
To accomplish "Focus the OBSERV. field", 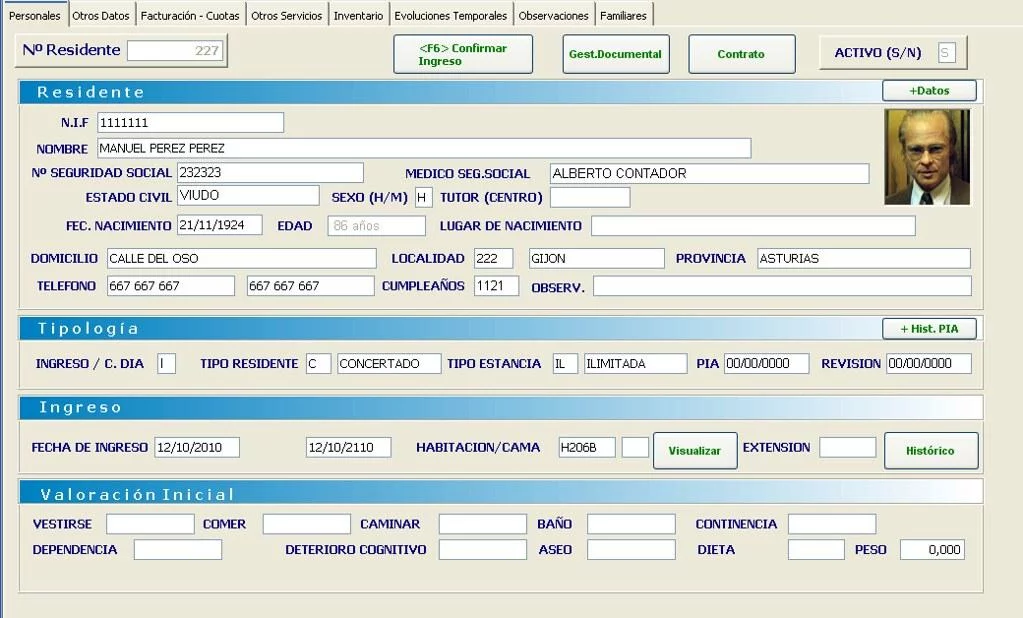I will tap(782, 286).
